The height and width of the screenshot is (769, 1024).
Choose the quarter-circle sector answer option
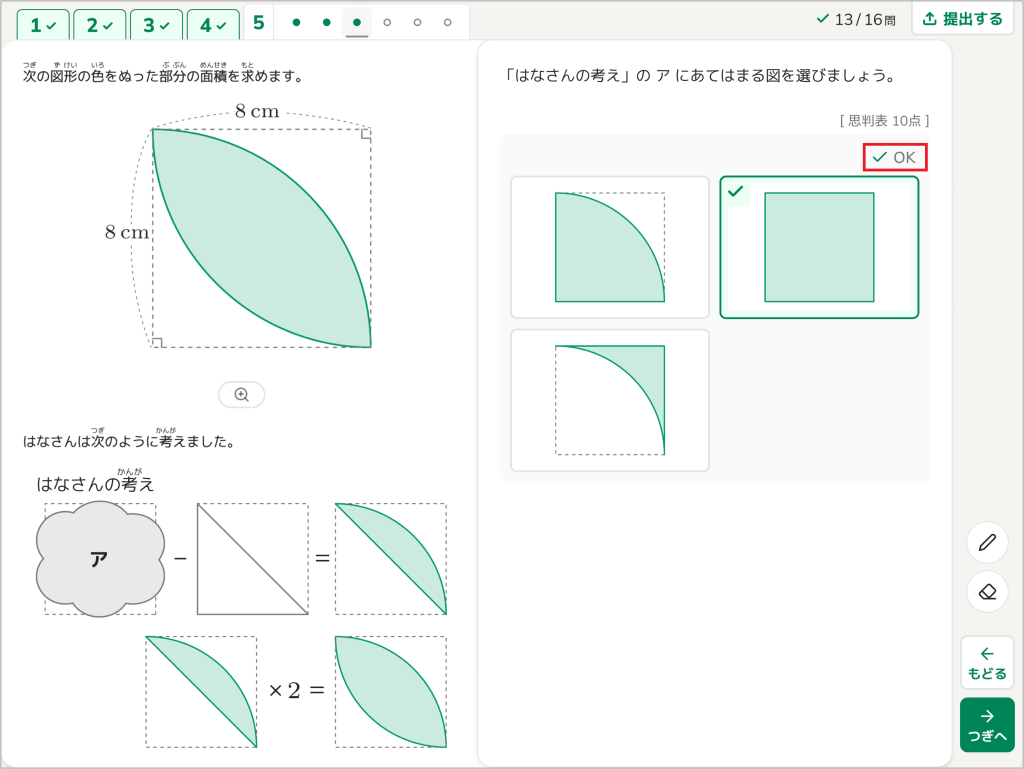610,247
